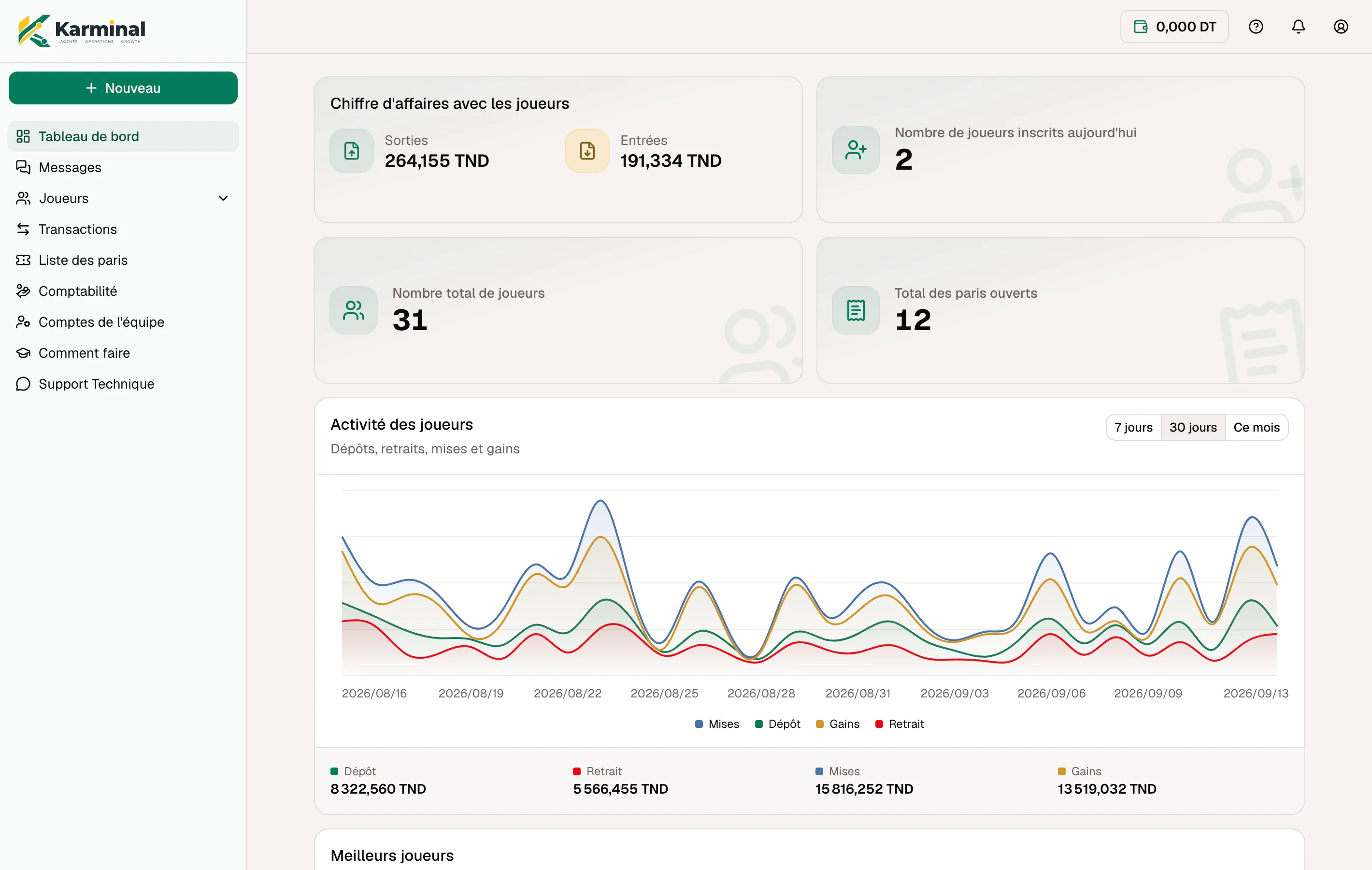This screenshot has height=870, width=1372.
Task: Open the user profile icon
Action: 1341,27
